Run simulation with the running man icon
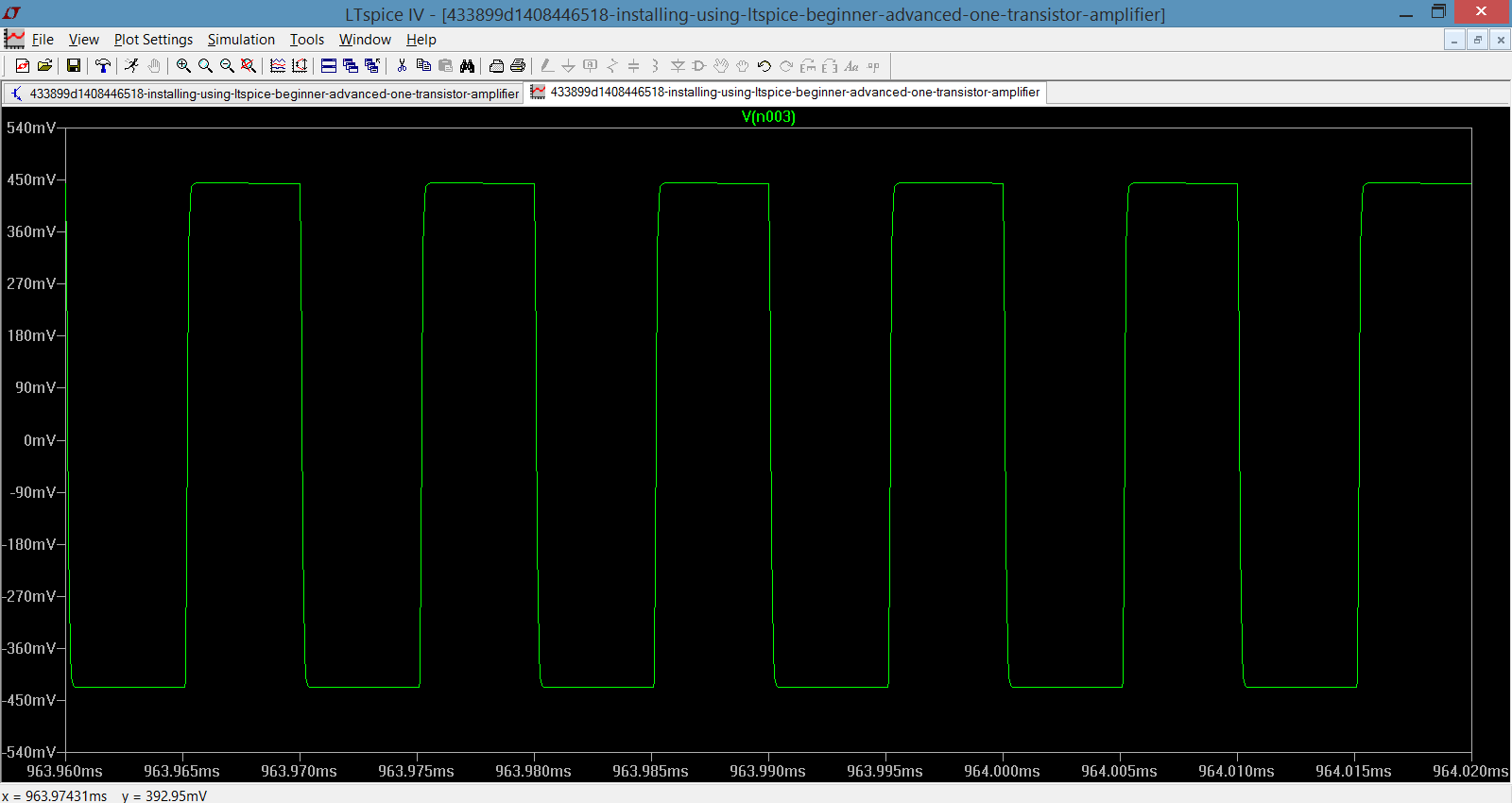The height and width of the screenshot is (803, 1512). click(131, 65)
